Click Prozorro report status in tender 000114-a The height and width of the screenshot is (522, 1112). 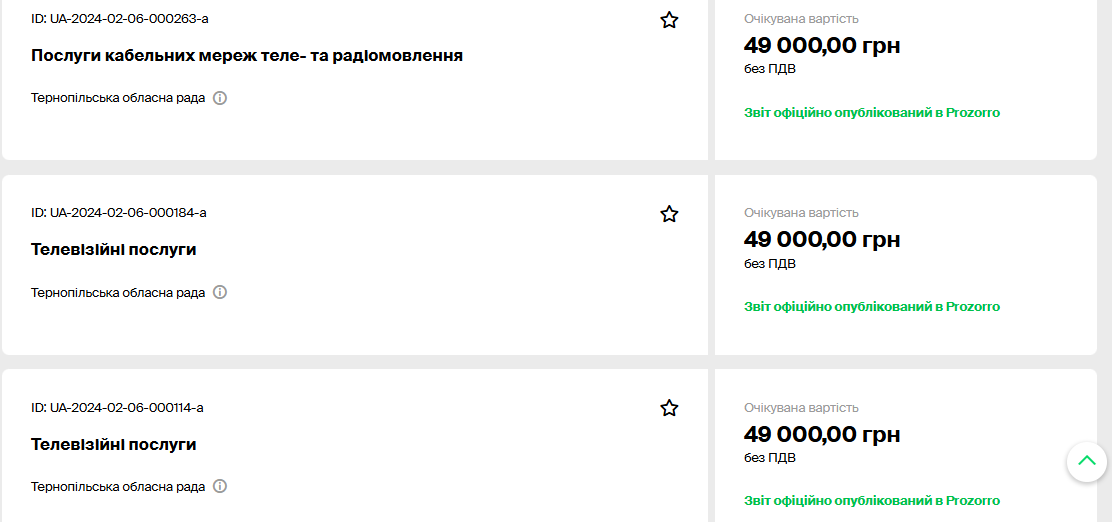pyautogui.click(x=871, y=501)
